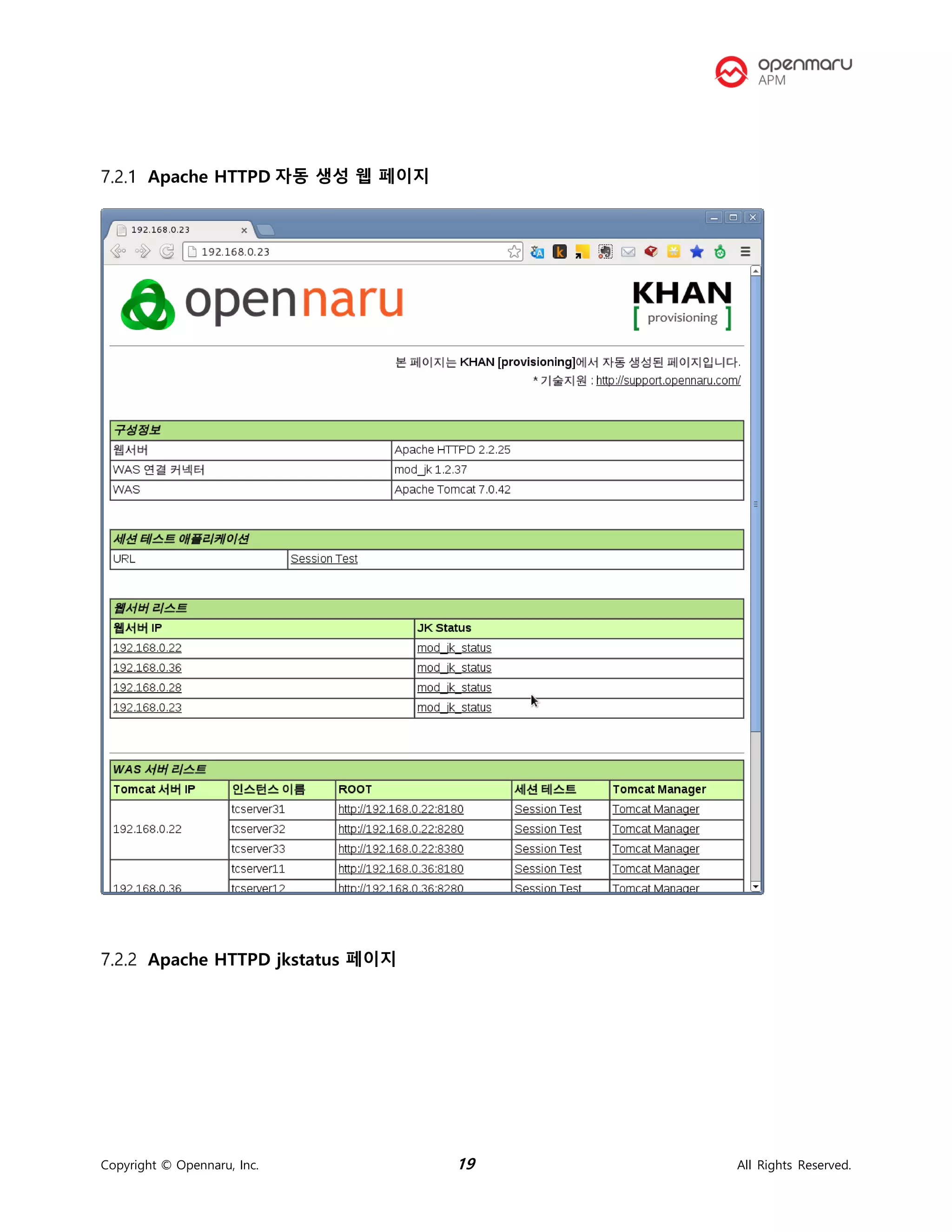Open ROOT link http://192.168.0.22:8280
This screenshot has height=1232, width=952.
click(x=401, y=828)
